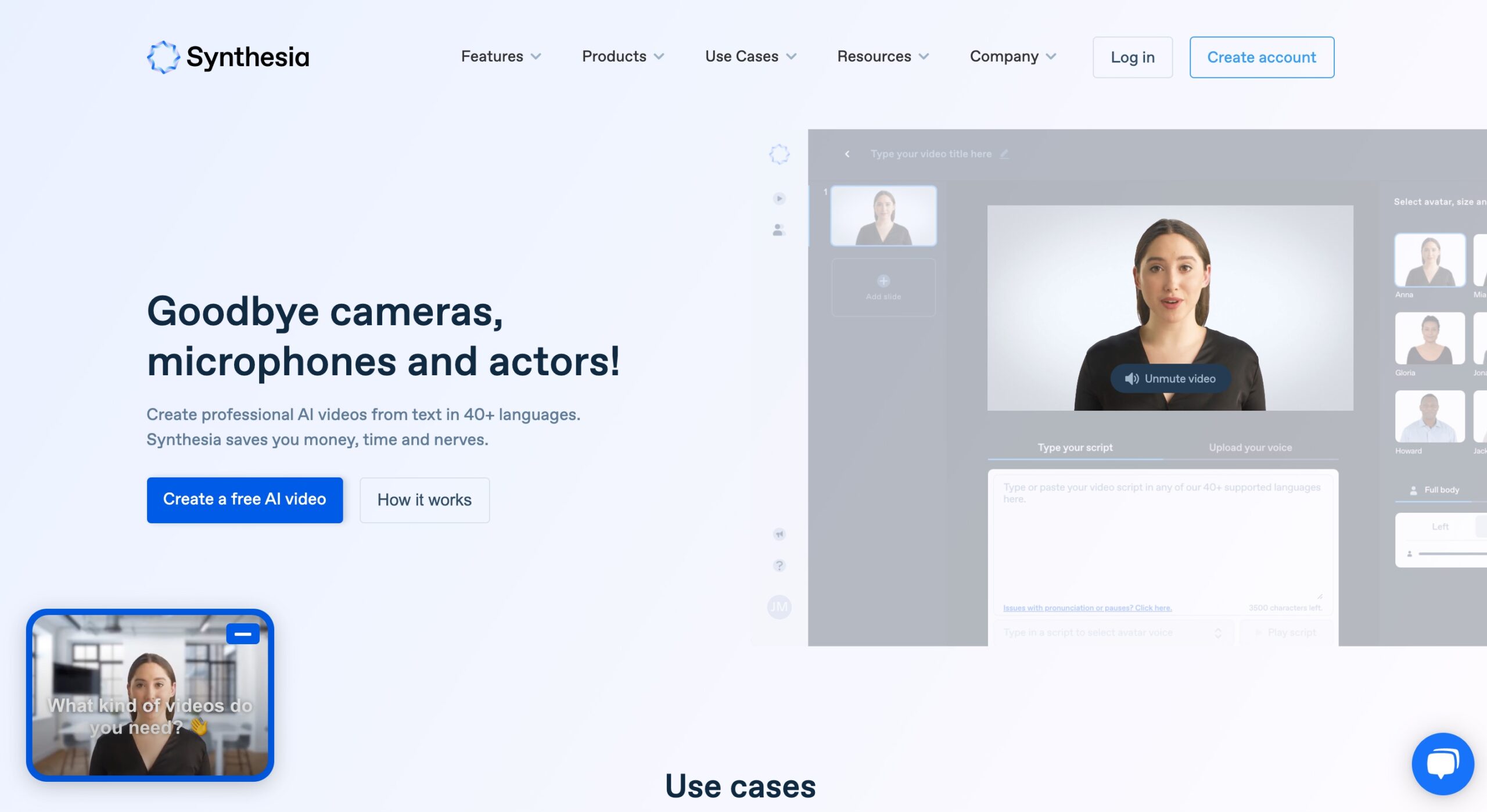Click the help question mark icon

[x=779, y=565]
